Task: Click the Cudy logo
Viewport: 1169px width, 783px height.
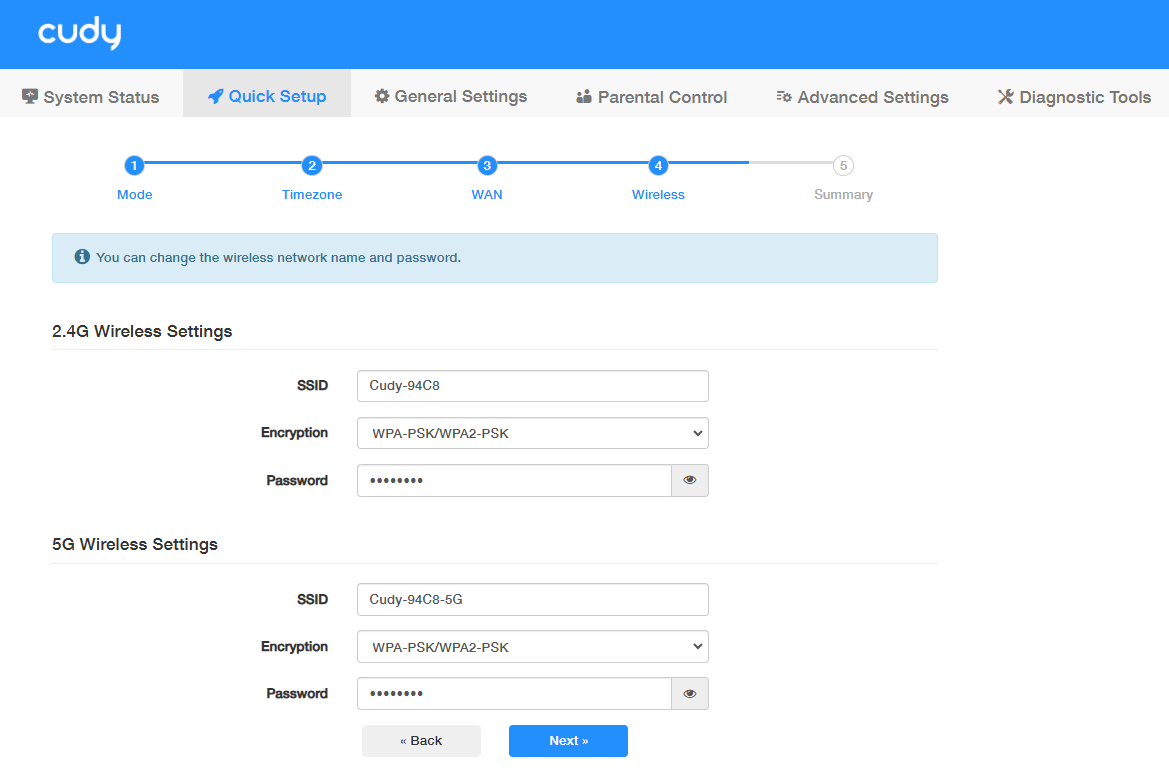Action: (x=80, y=34)
